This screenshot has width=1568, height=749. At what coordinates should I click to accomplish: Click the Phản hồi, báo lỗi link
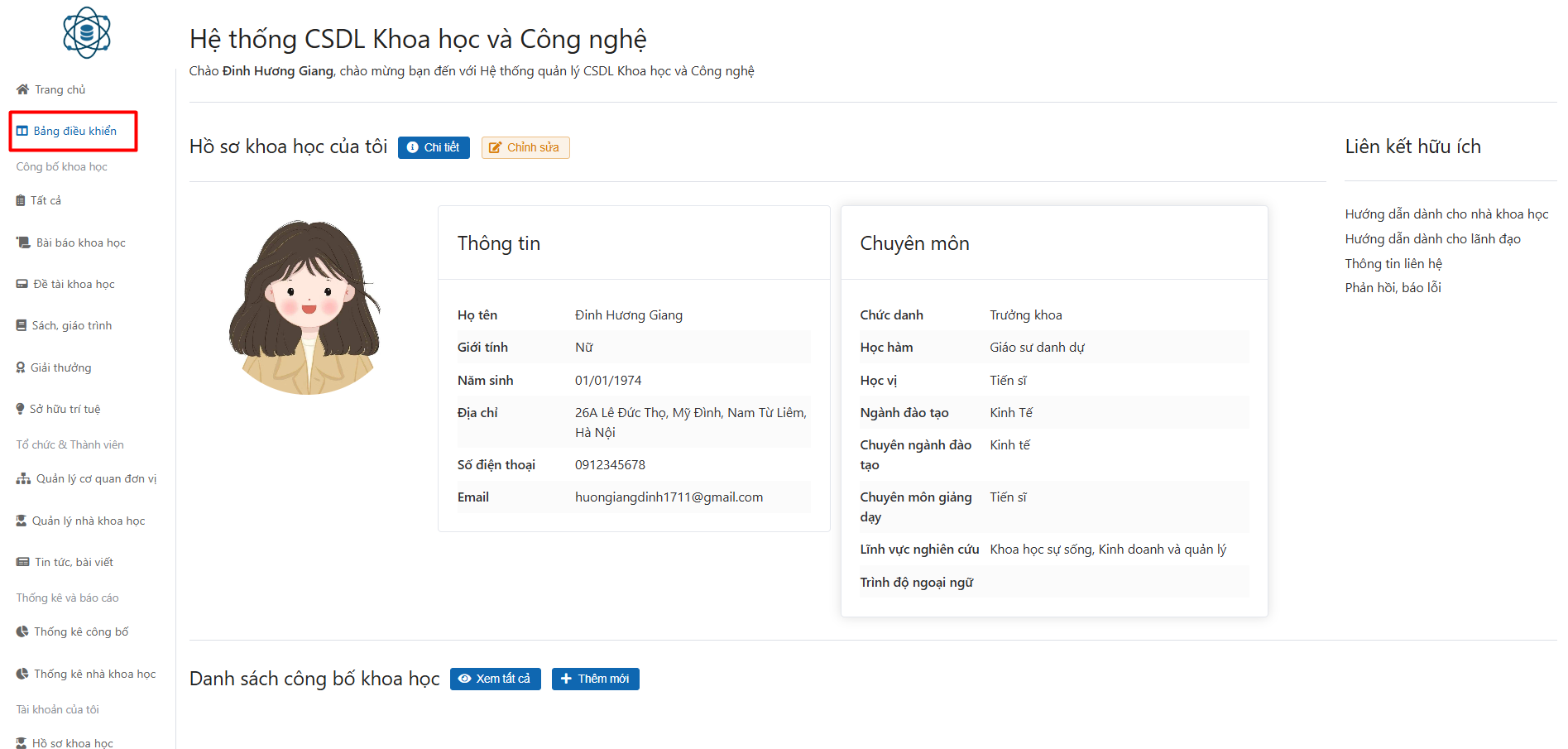tap(1393, 287)
